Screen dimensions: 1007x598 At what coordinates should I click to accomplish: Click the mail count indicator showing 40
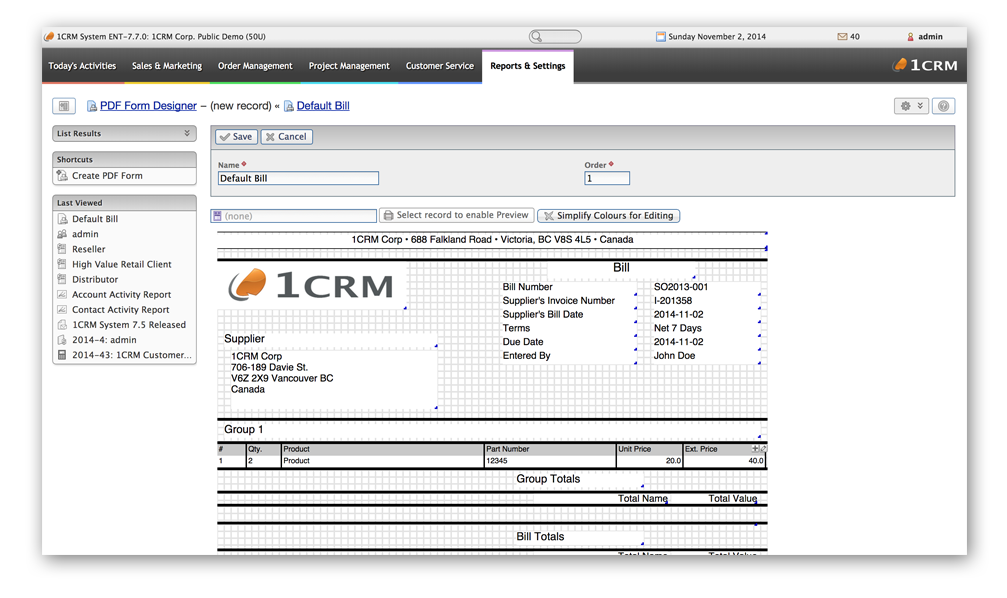pos(847,35)
